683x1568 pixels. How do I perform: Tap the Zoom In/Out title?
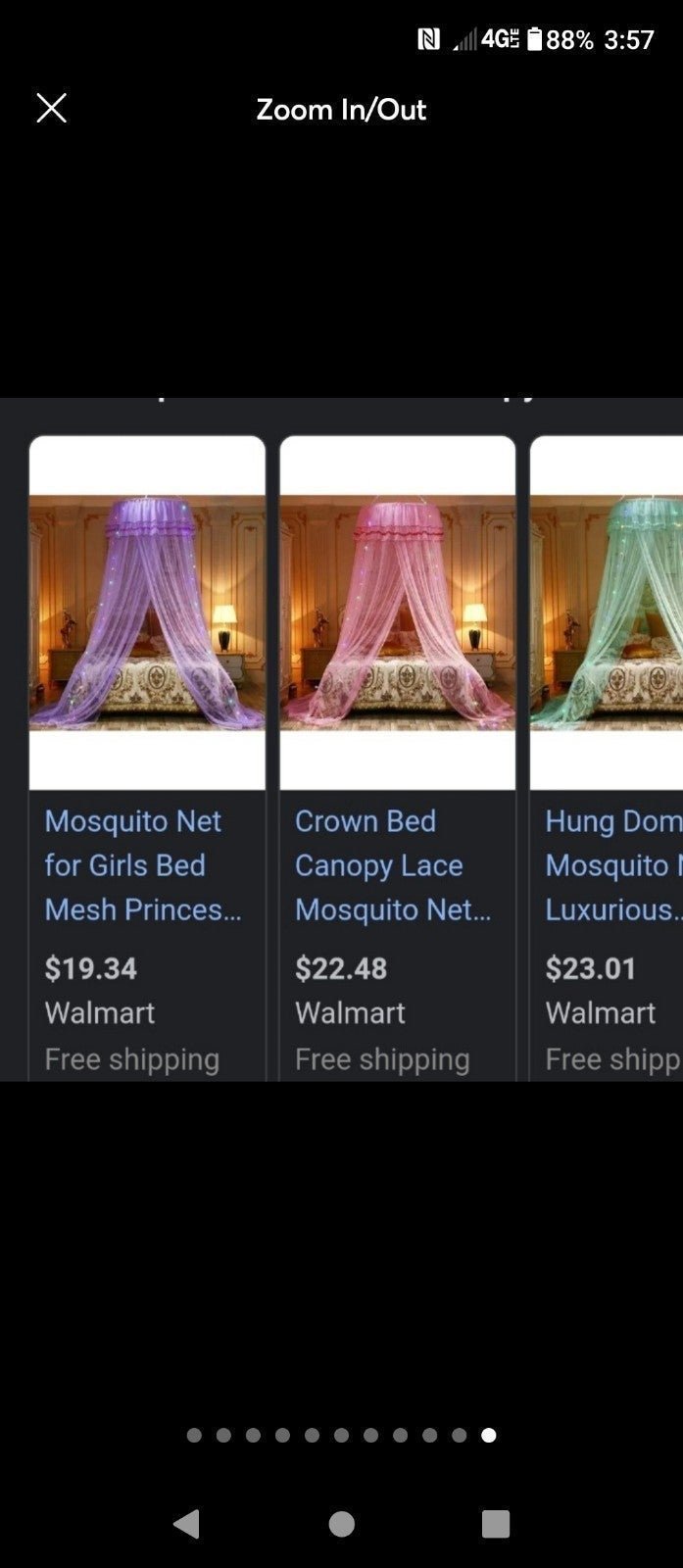(x=341, y=109)
